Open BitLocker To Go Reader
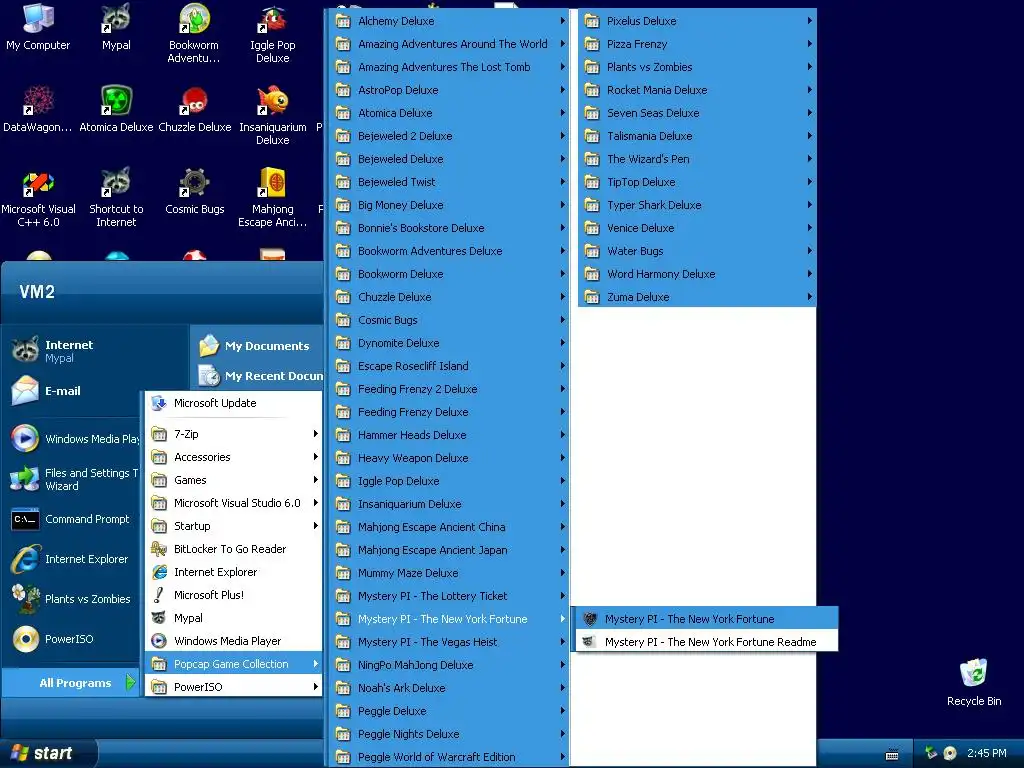The height and width of the screenshot is (768, 1024). tap(234, 549)
